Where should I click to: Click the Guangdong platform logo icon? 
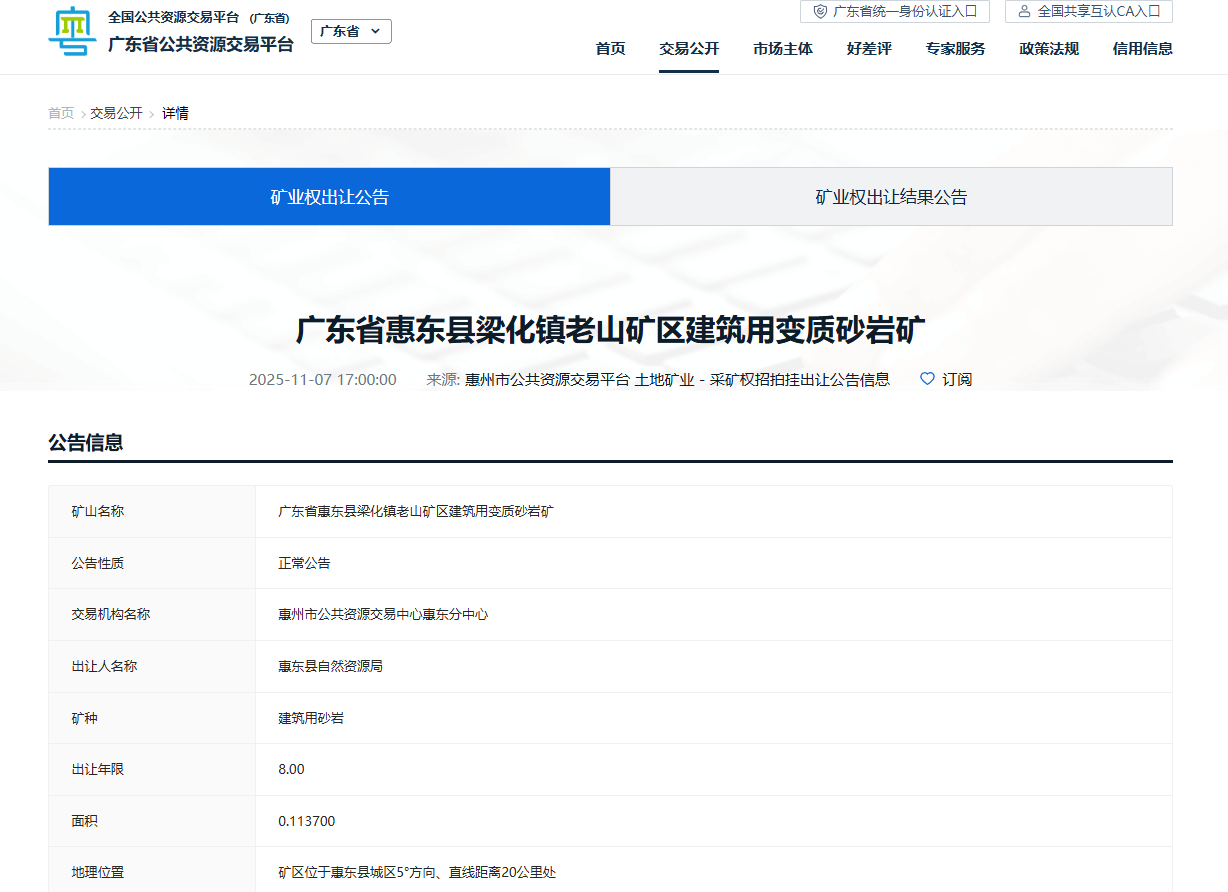[x=72, y=32]
